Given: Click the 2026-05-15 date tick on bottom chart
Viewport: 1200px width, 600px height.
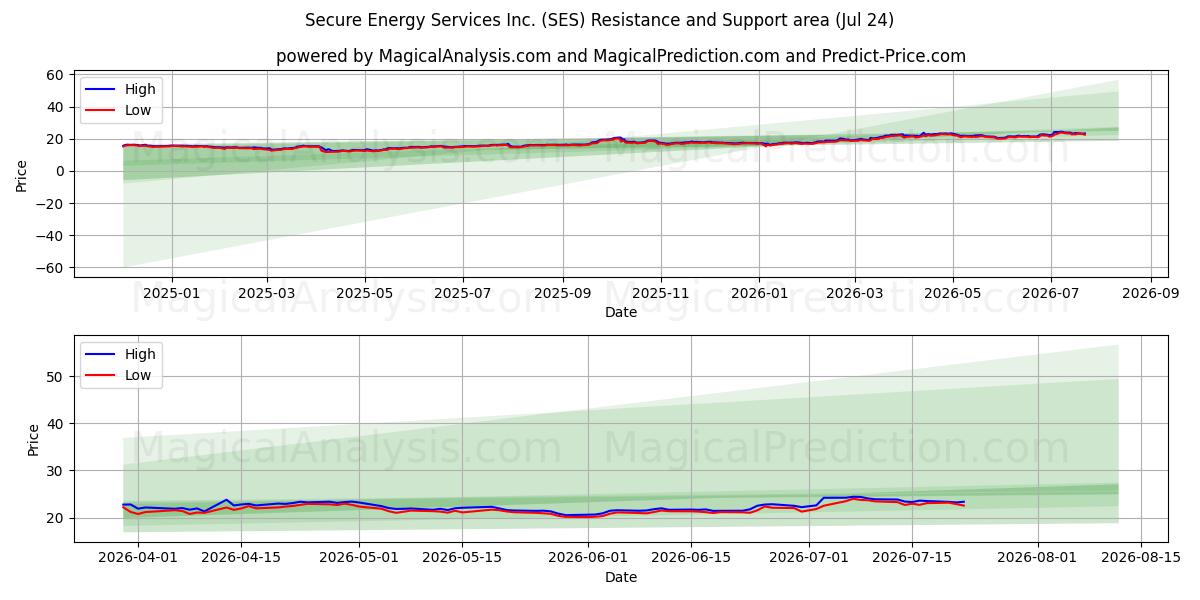Looking at the screenshot, I should (x=462, y=559).
